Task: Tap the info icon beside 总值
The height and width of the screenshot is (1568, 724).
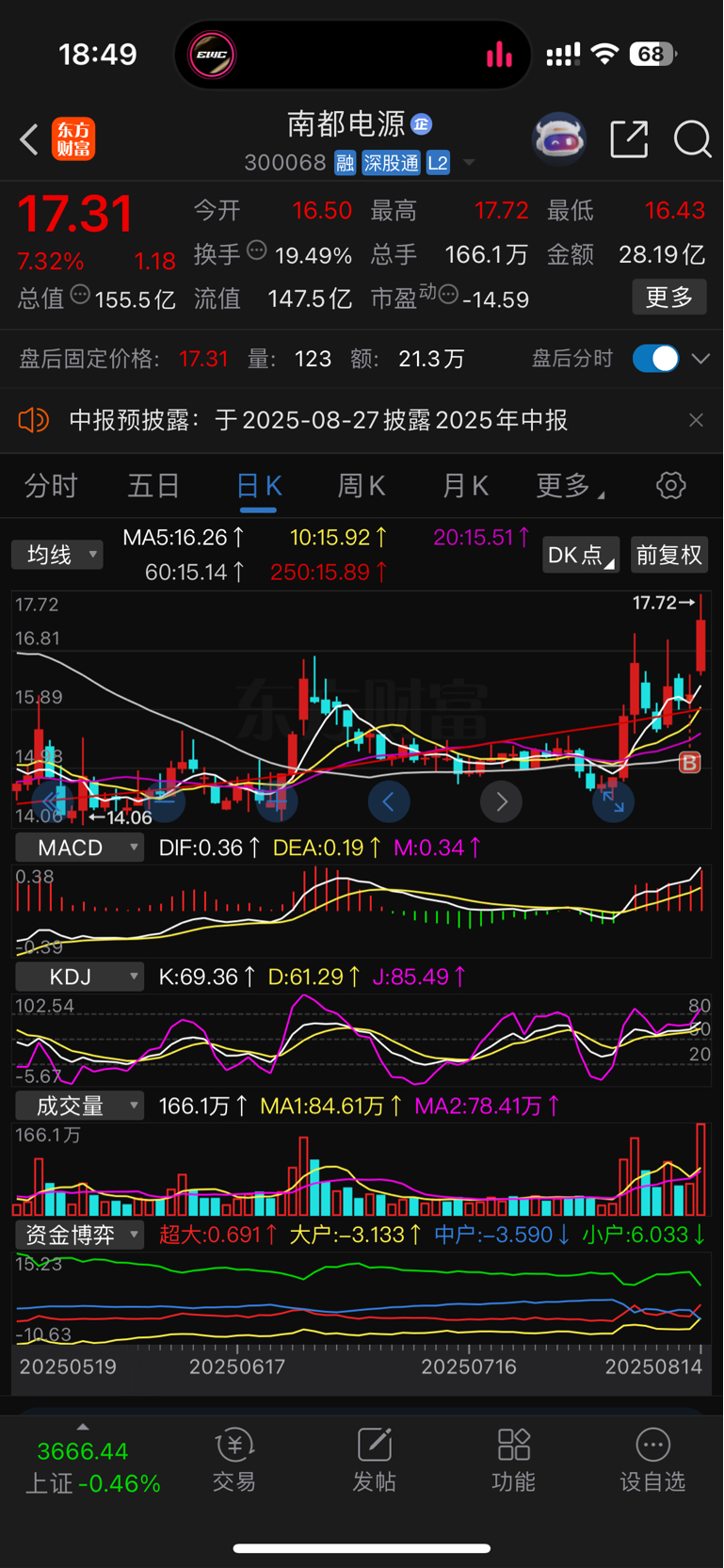Action: 81,295
